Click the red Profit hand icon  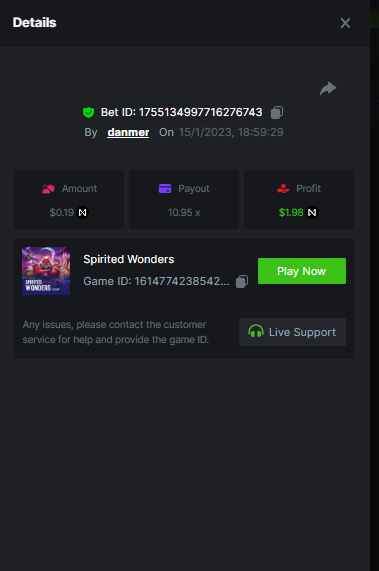click(x=283, y=189)
